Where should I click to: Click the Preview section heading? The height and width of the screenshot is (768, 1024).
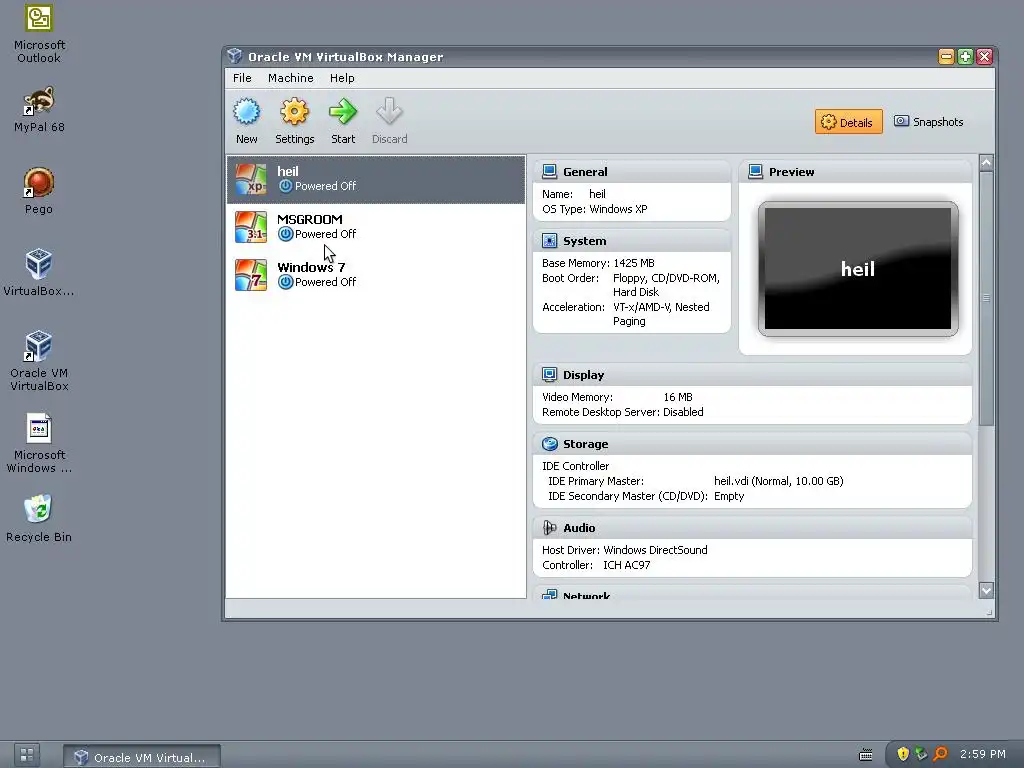[792, 172]
